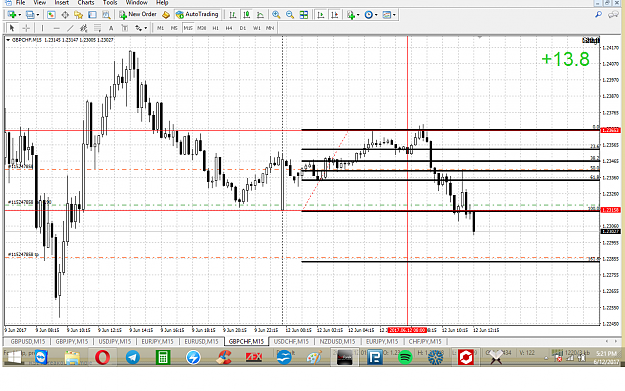
Task: Activate the crosshair cursor
Action: point(26,28)
